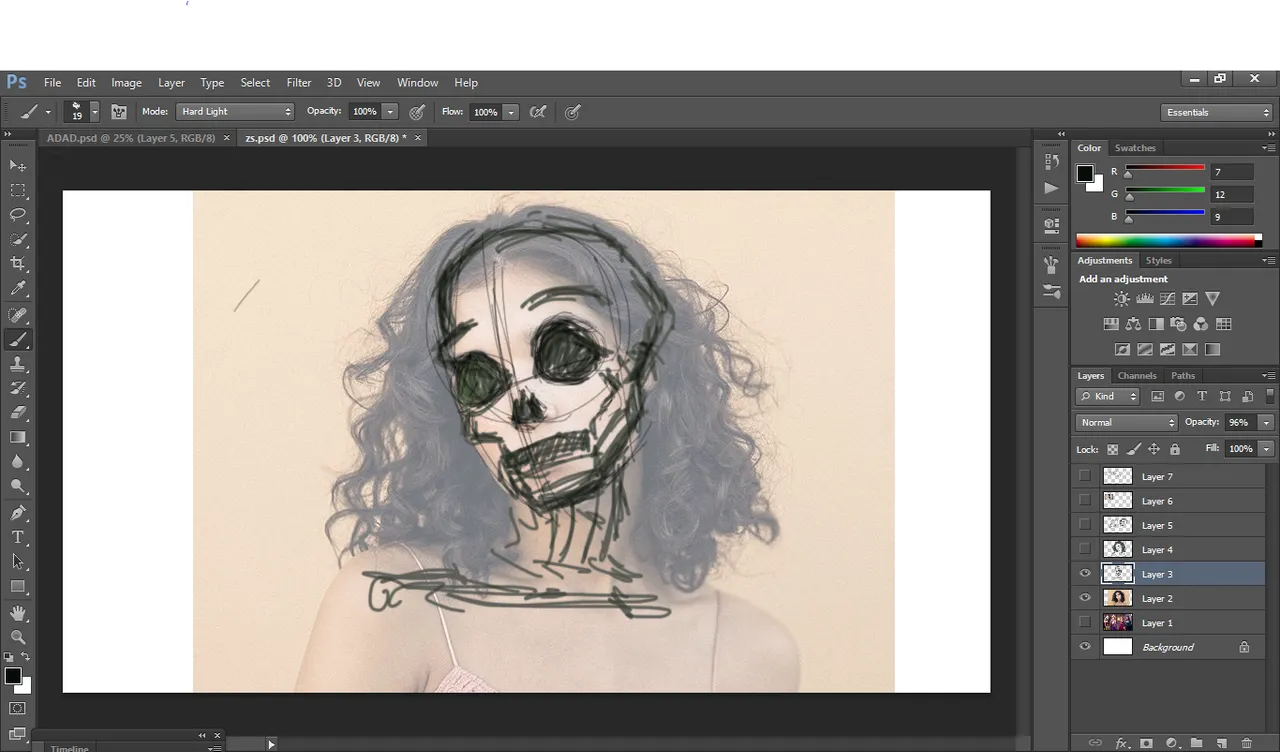1280x752 pixels.
Task: Close the zs.psd document tab
Action: coord(418,138)
